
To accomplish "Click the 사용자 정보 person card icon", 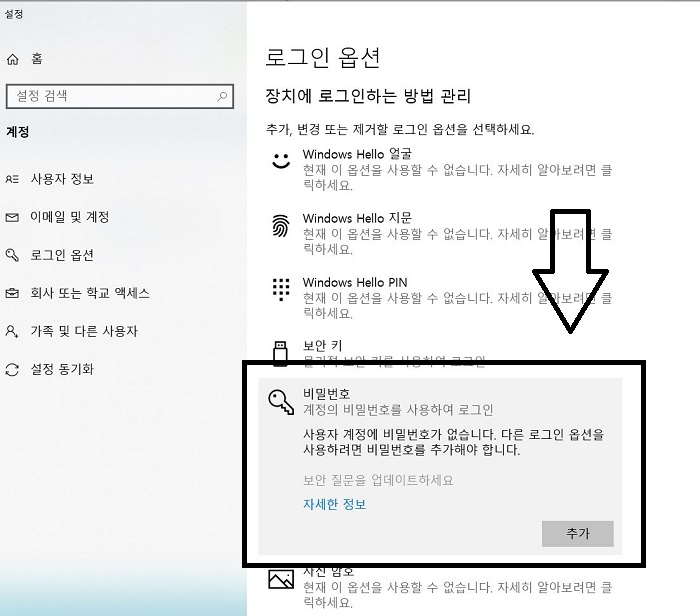I will coord(12,179).
